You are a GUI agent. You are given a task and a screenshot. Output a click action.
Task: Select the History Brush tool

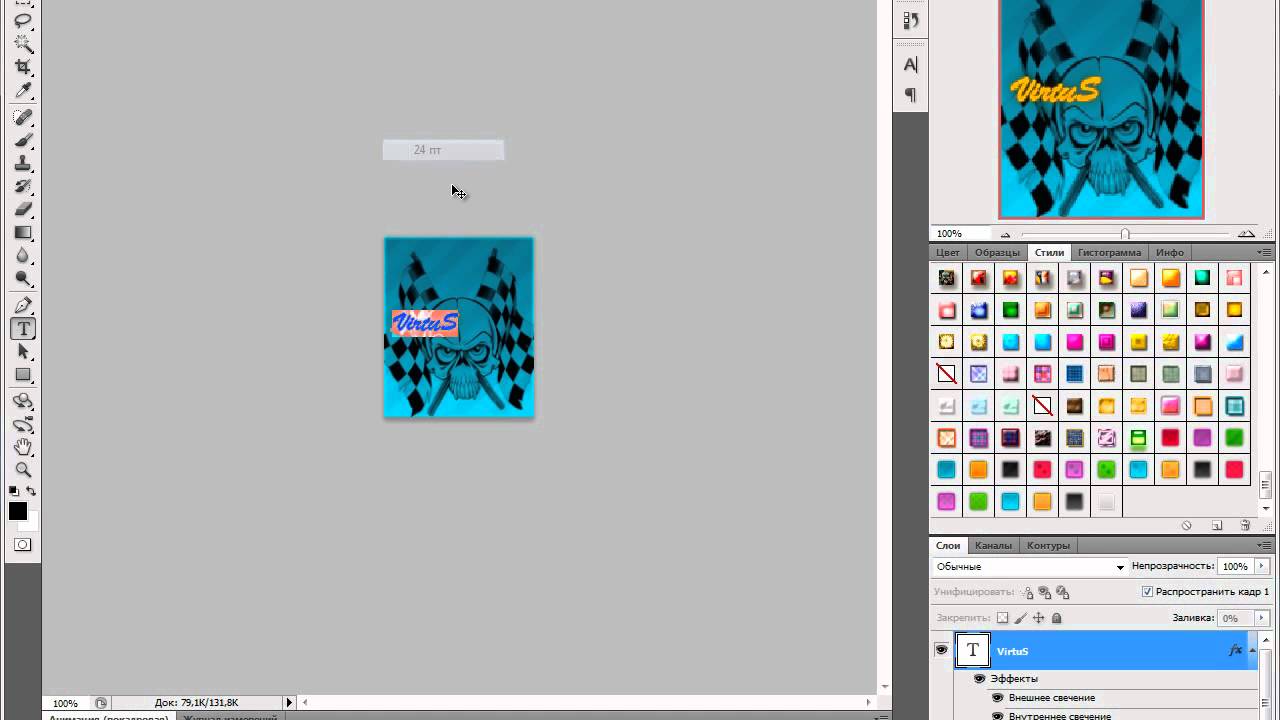tap(23, 186)
